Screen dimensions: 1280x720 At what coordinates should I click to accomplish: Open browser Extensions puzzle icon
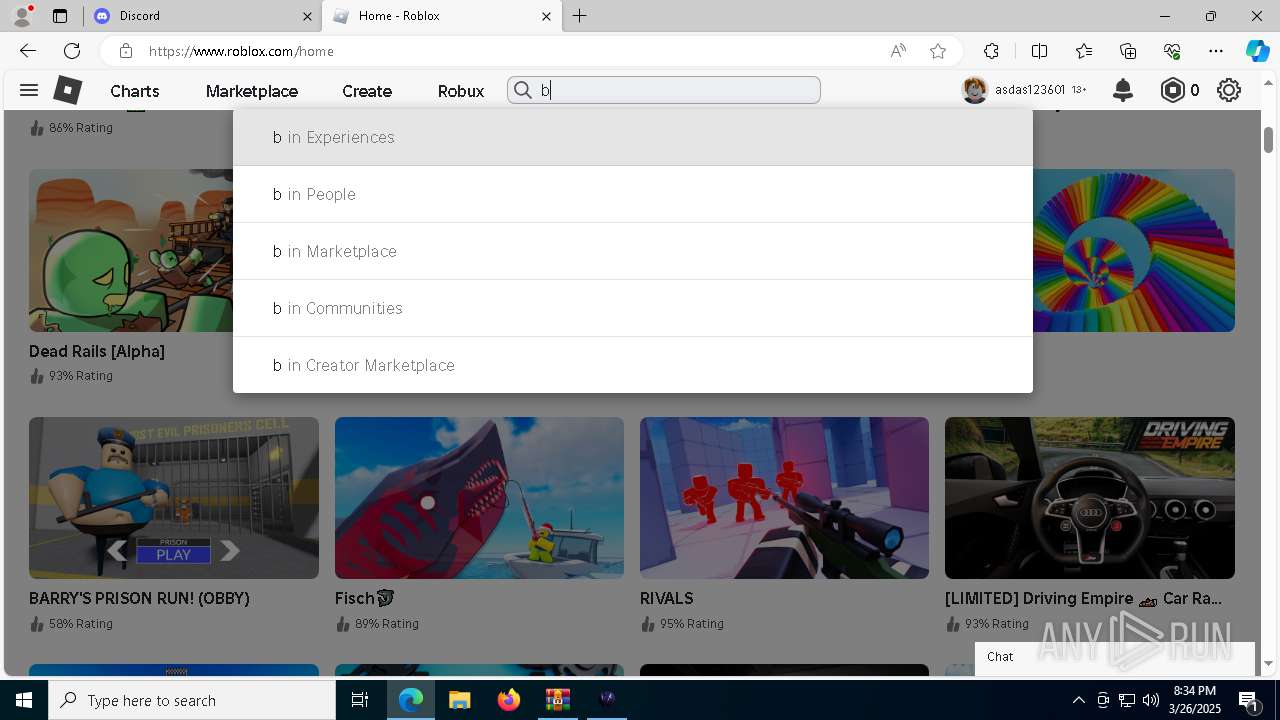(x=991, y=51)
